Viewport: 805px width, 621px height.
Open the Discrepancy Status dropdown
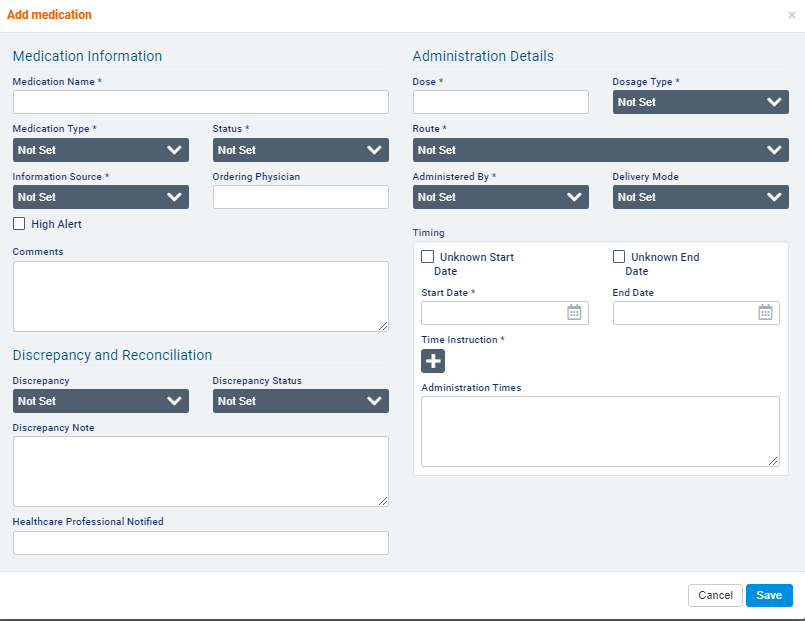[300, 401]
